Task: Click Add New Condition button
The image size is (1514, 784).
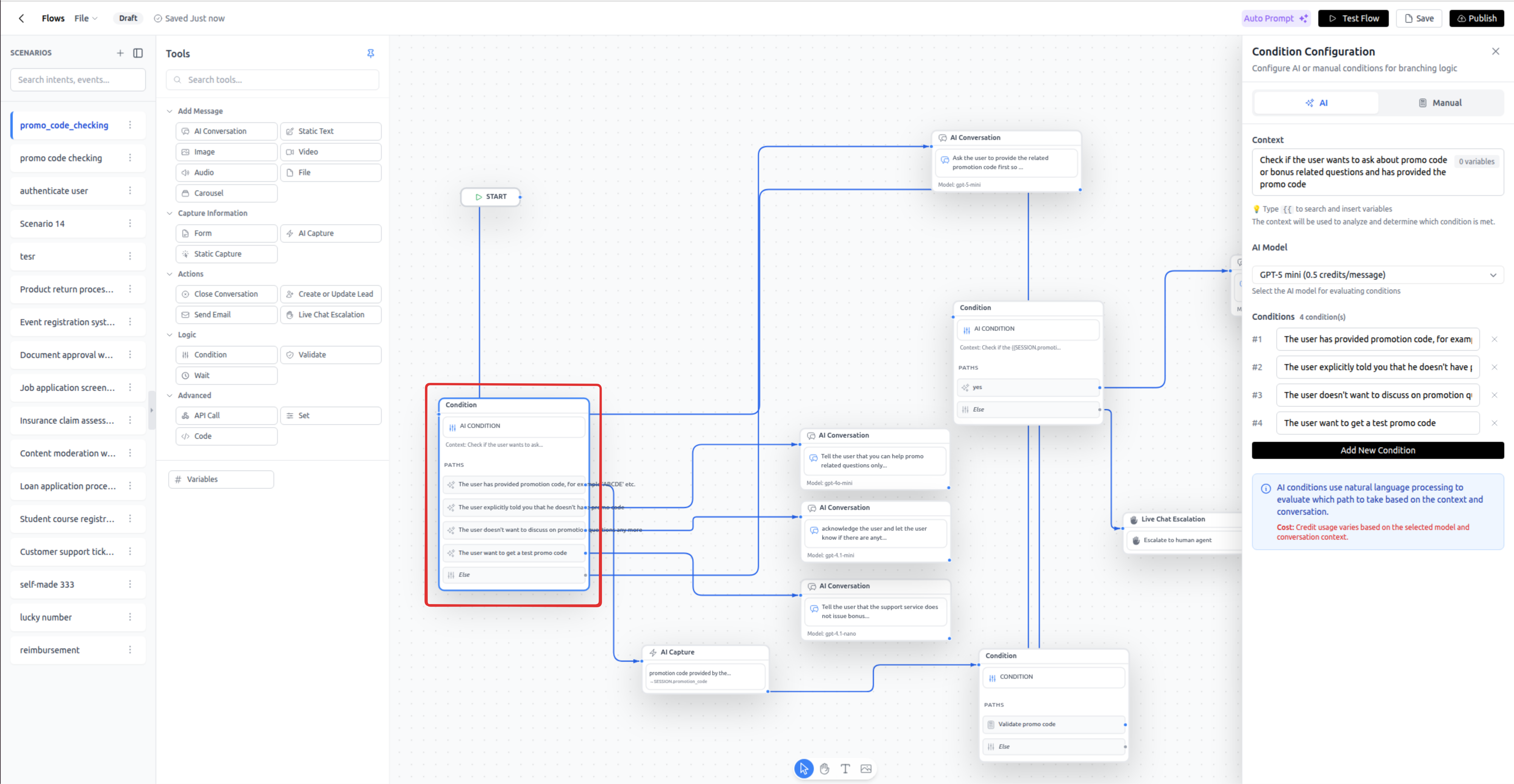Action: coord(1377,450)
